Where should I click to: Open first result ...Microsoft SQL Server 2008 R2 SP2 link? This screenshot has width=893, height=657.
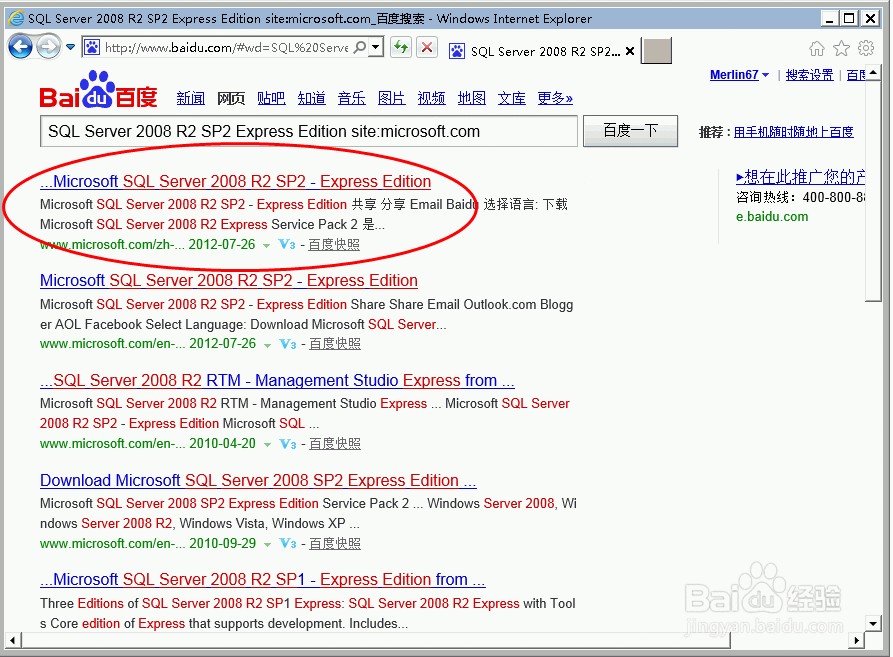pos(235,182)
